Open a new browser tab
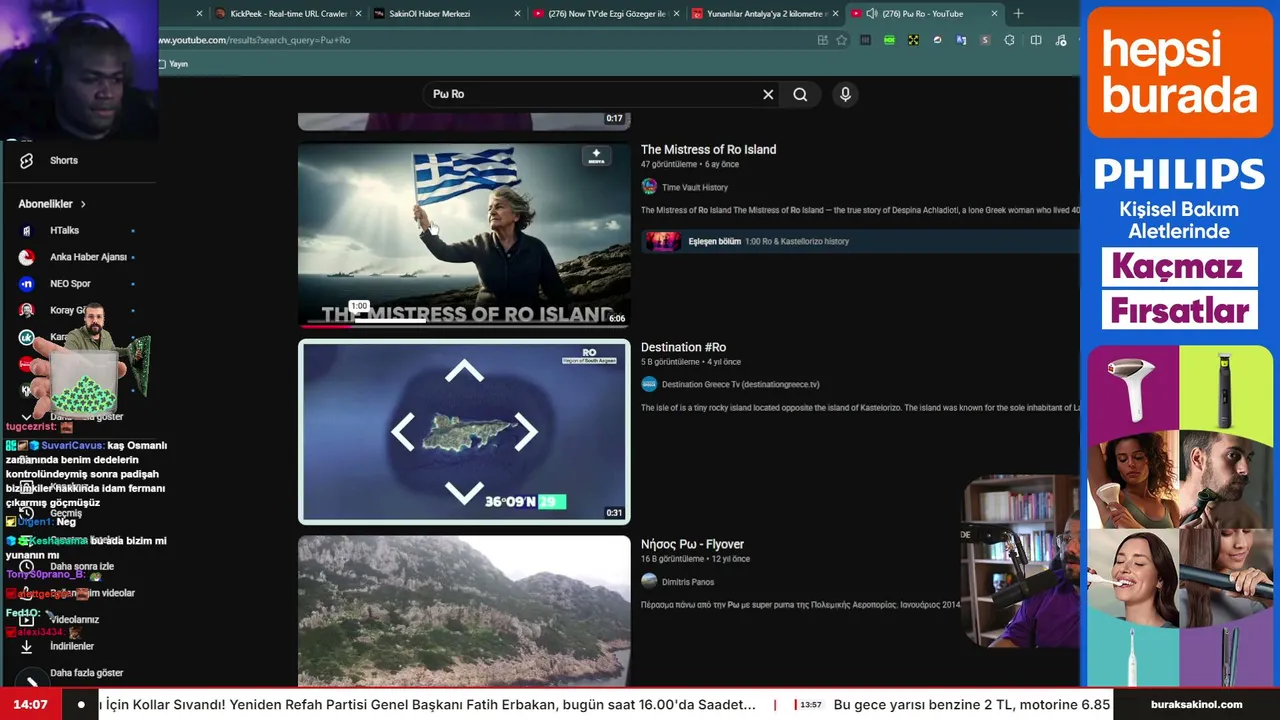The width and height of the screenshot is (1280, 720). point(1018,13)
